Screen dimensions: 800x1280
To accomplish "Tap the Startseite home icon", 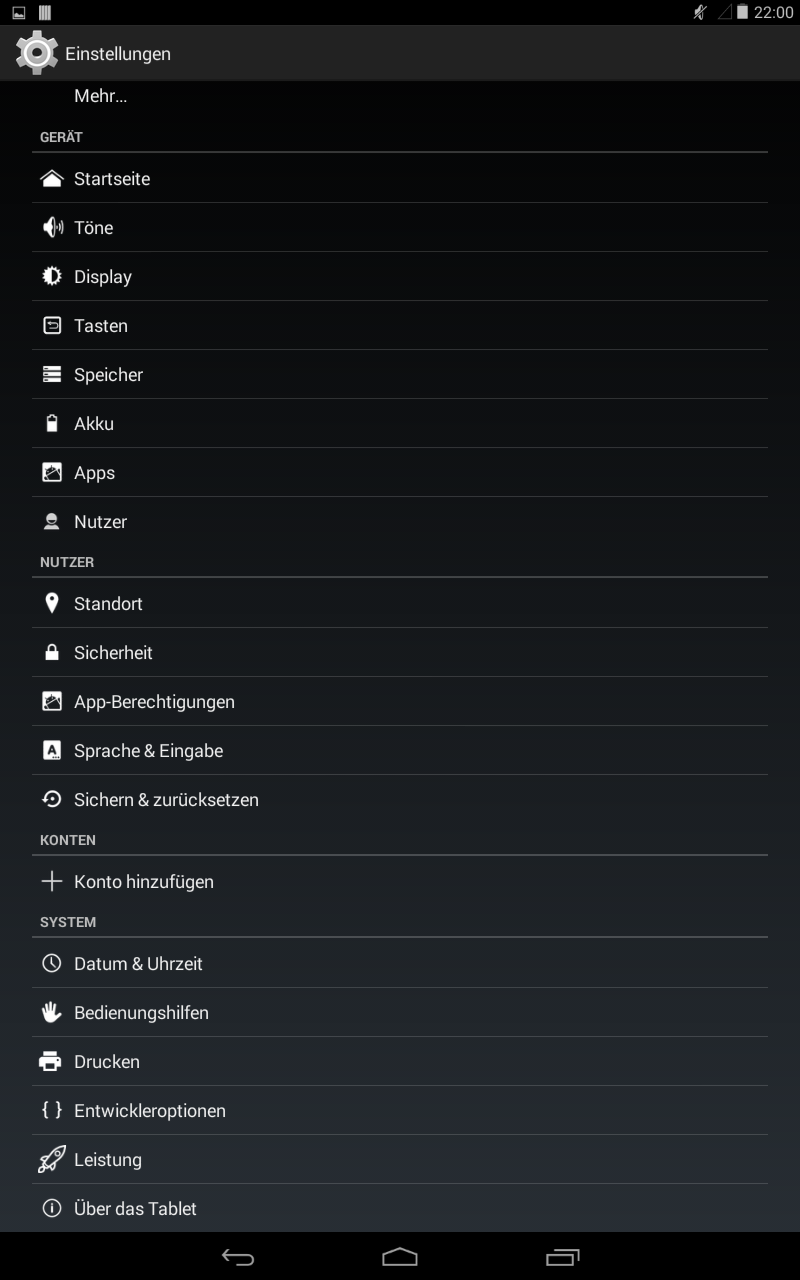I will click(x=52, y=179).
